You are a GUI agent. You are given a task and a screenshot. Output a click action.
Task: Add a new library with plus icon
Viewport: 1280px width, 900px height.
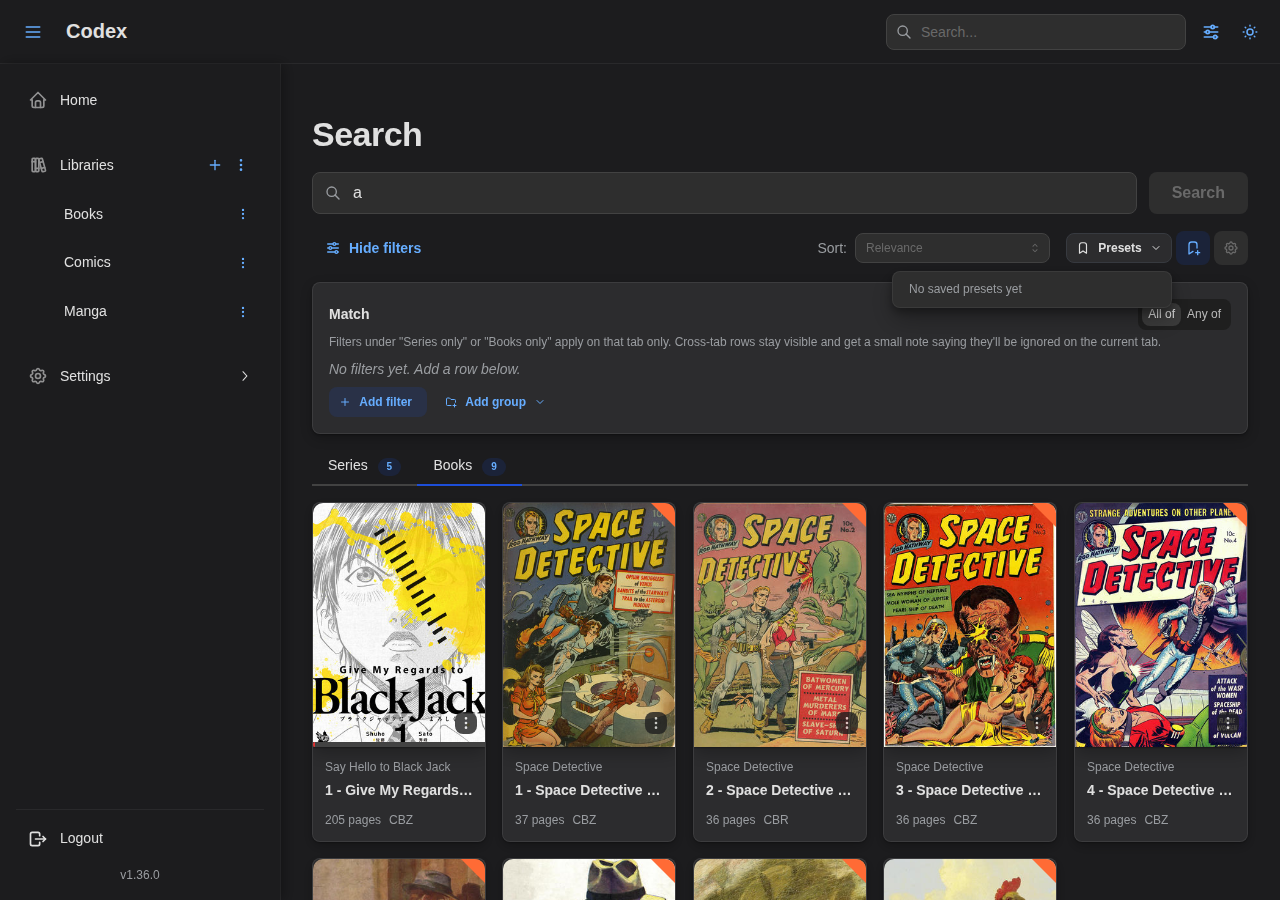tap(215, 165)
